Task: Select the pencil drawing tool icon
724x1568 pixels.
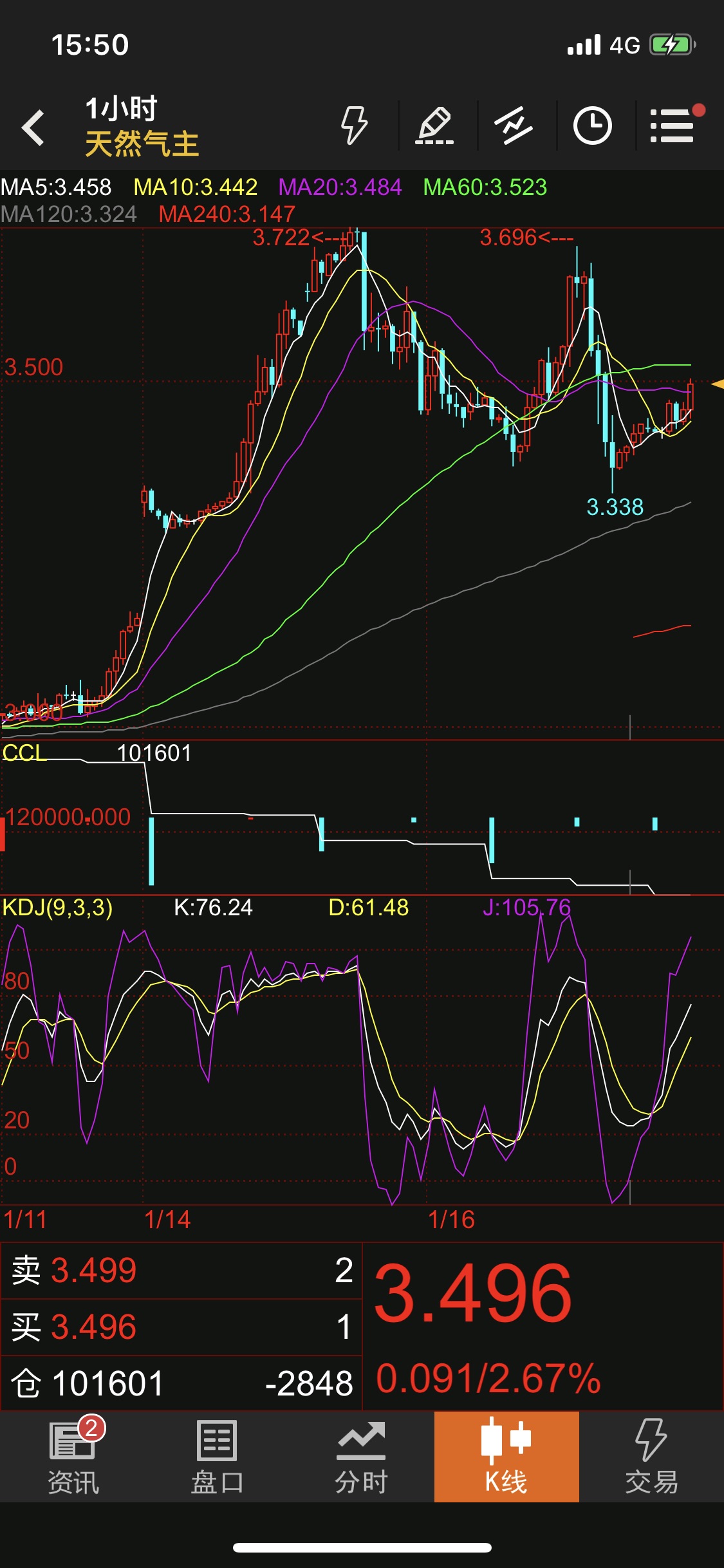Action: (x=434, y=125)
